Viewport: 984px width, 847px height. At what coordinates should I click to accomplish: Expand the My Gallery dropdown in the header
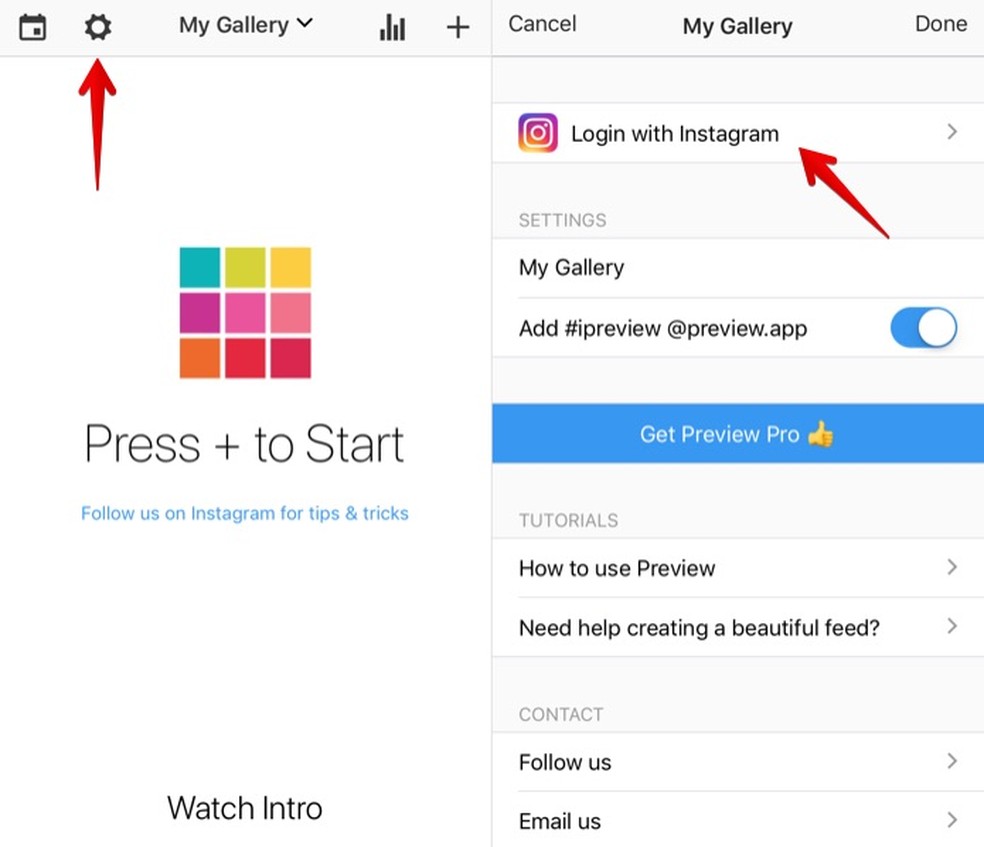245,25
